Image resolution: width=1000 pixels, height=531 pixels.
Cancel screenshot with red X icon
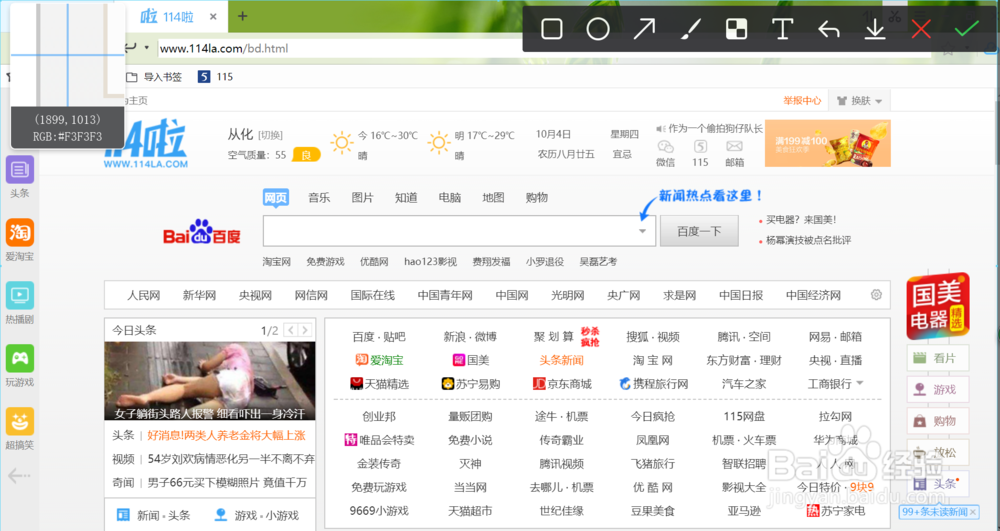tap(921, 29)
